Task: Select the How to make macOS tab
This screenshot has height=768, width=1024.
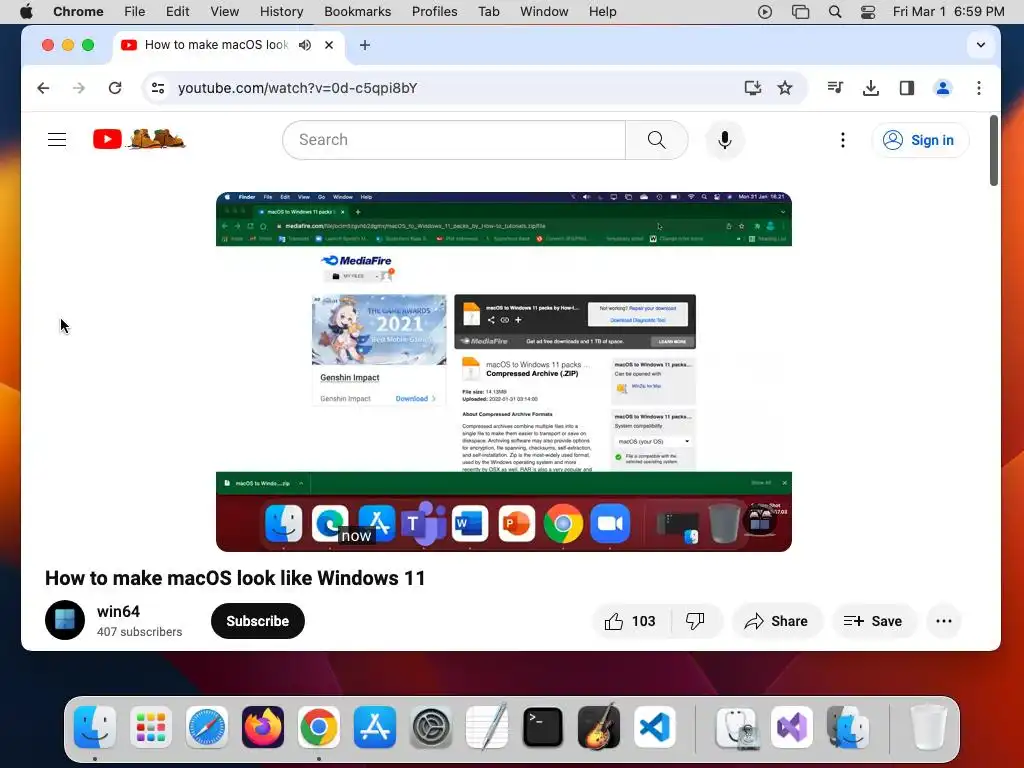Action: point(216,45)
